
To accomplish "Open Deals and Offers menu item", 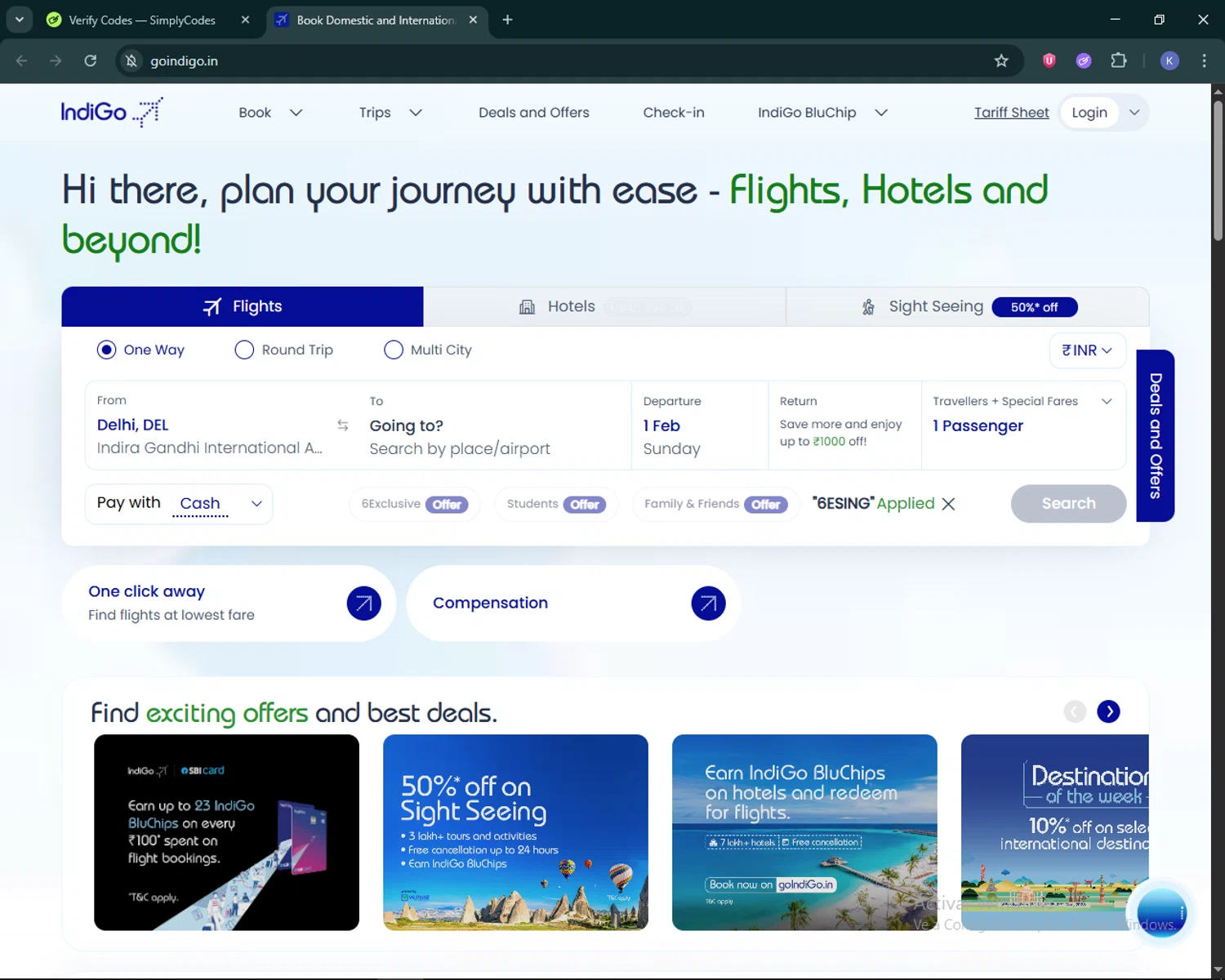I will click(534, 113).
